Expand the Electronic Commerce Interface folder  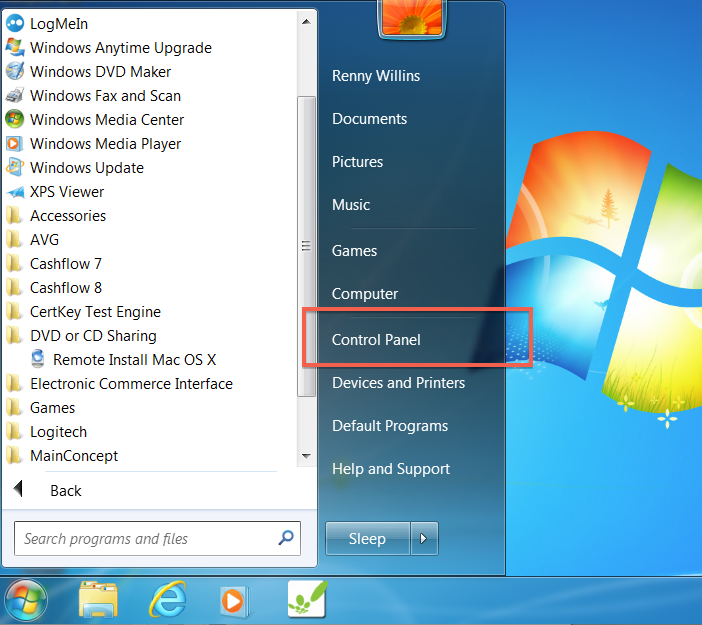click(131, 384)
